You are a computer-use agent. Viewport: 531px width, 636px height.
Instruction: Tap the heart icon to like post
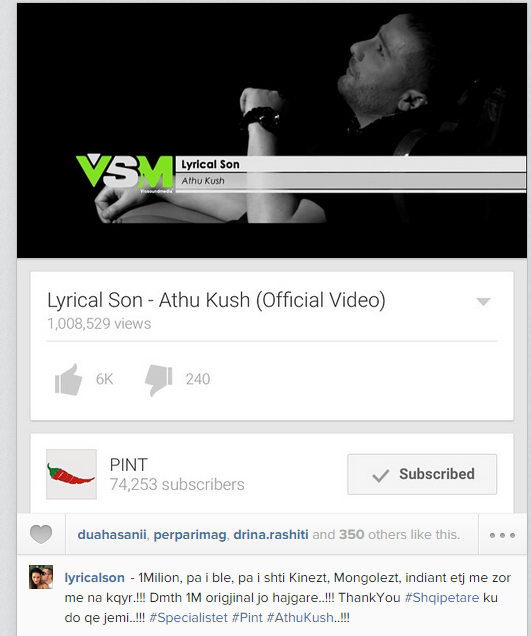pyautogui.click(x=41, y=534)
